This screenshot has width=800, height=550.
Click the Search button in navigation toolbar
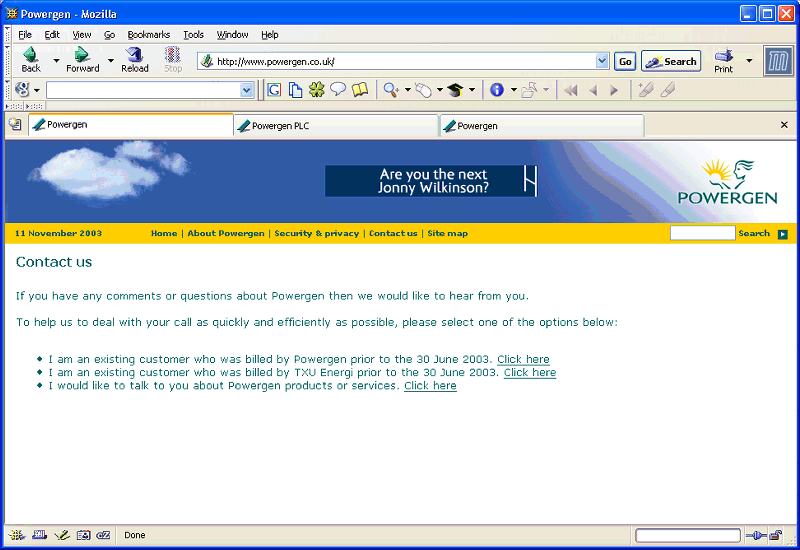[671, 62]
